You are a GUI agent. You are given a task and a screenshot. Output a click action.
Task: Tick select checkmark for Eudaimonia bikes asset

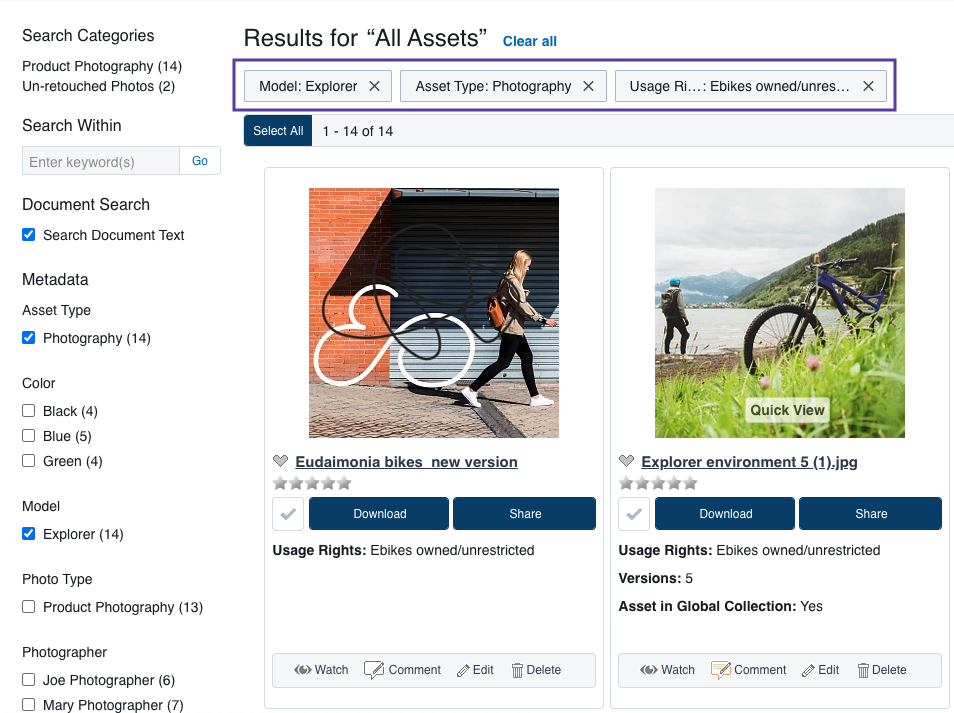(x=288, y=514)
